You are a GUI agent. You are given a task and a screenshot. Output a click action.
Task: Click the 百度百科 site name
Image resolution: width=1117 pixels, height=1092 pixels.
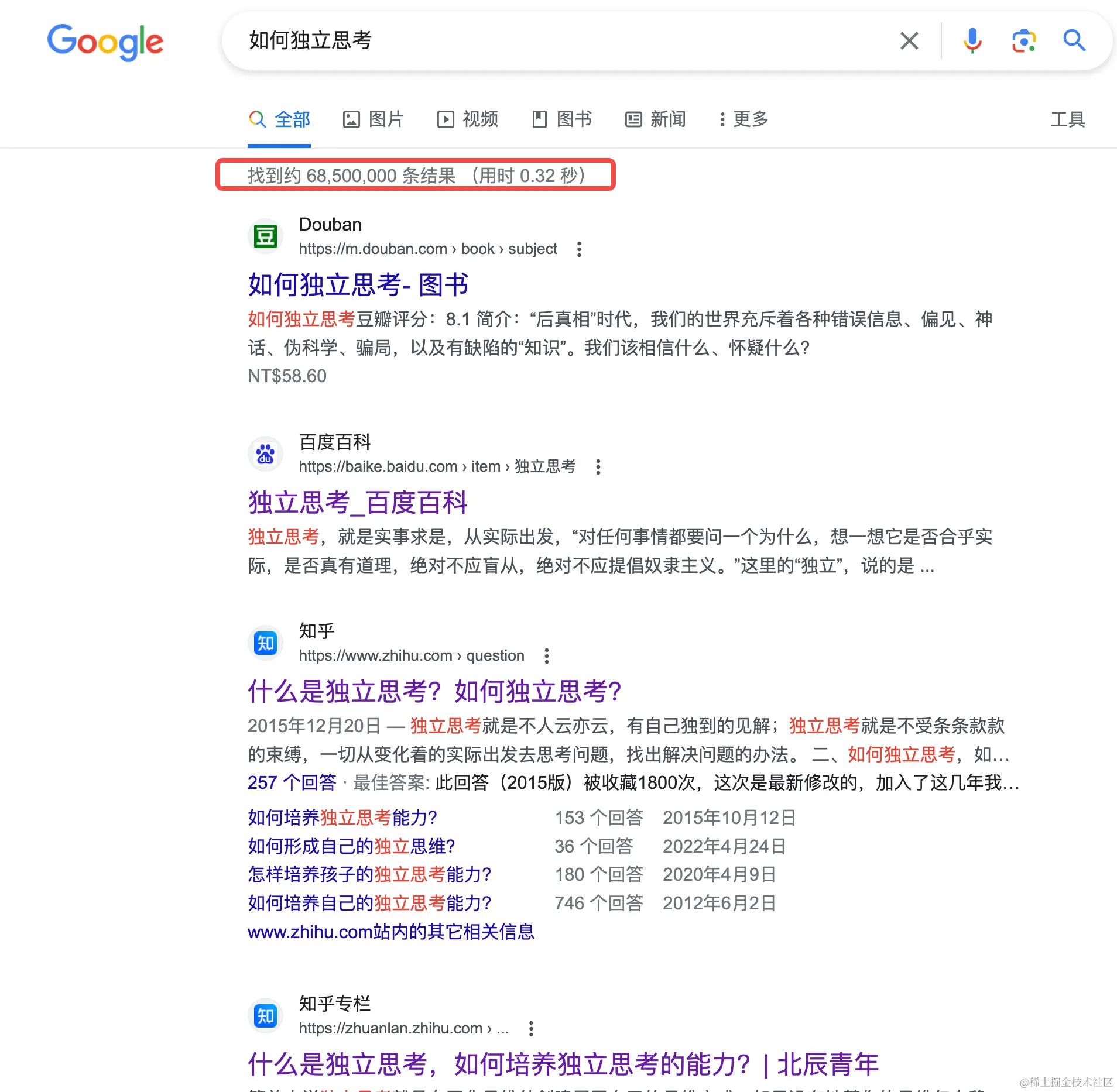335,442
